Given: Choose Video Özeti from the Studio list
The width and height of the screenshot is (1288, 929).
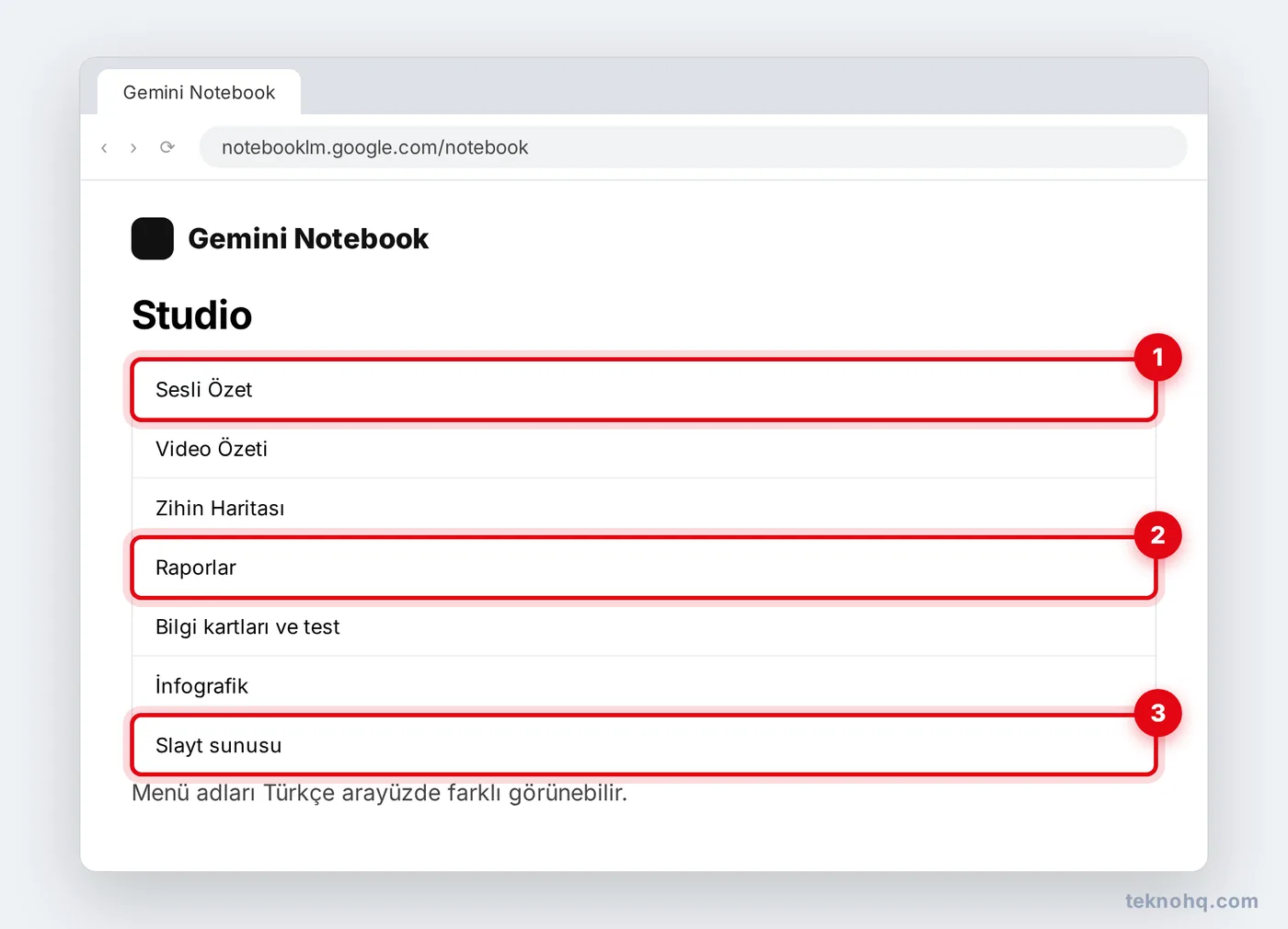Looking at the screenshot, I should pyautogui.click(x=644, y=449).
